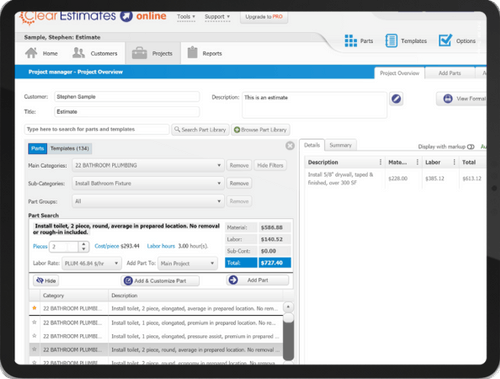The height and width of the screenshot is (379, 500).
Task: Click the parts list Description column header
Action: coord(196,295)
